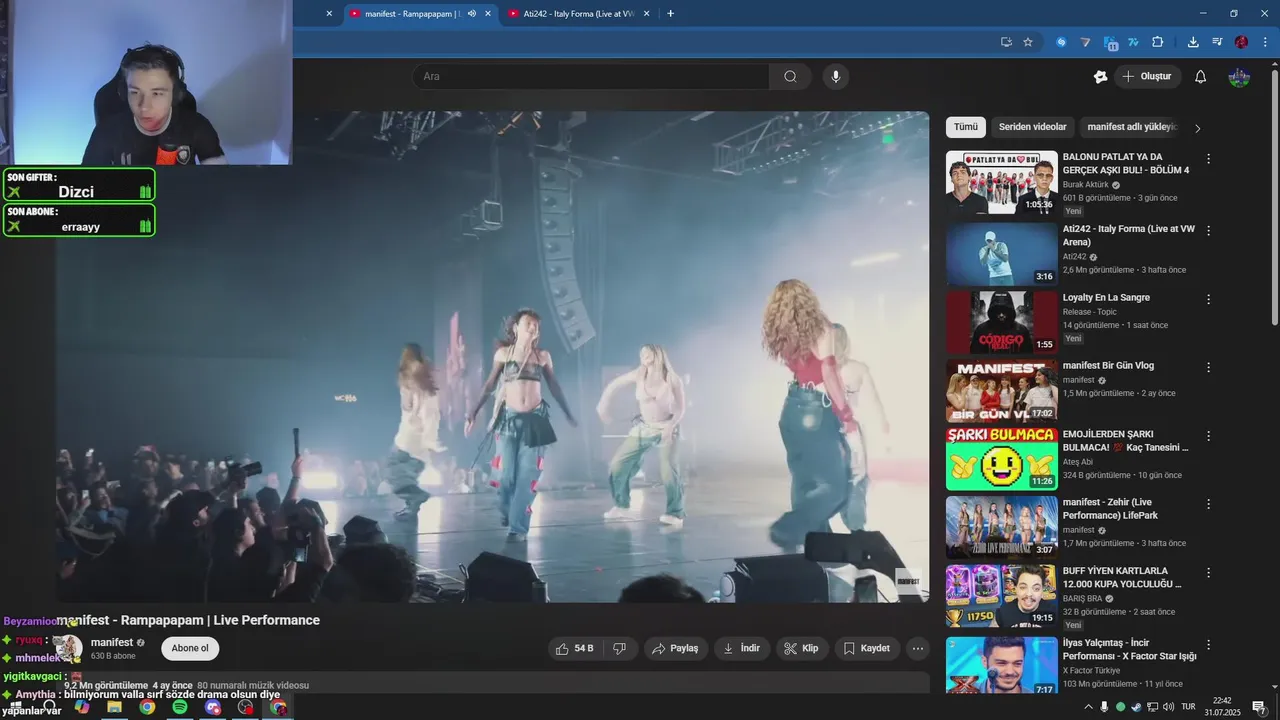The width and height of the screenshot is (1280, 720).
Task: Share the video with Paylaş
Action: [x=675, y=648]
